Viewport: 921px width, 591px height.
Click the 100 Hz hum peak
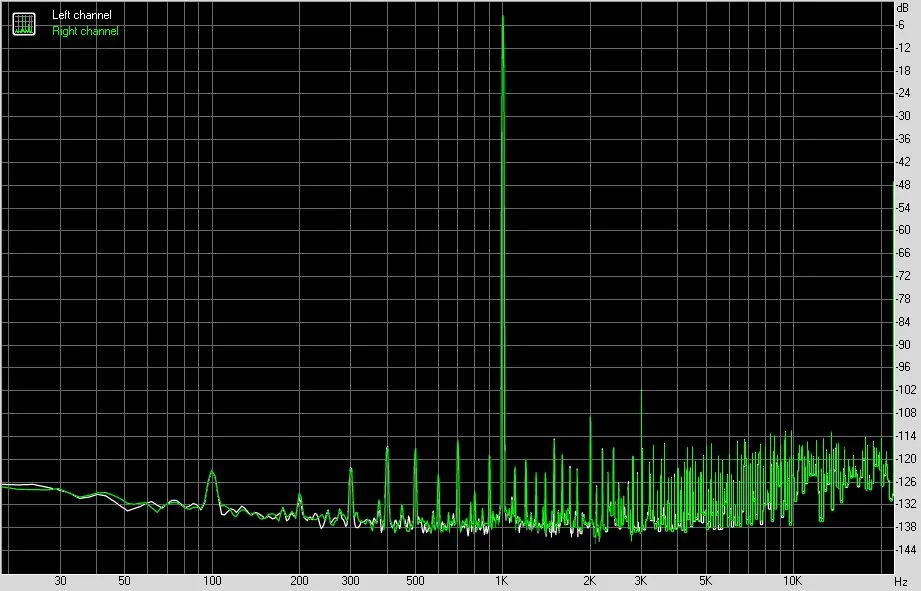click(212, 472)
